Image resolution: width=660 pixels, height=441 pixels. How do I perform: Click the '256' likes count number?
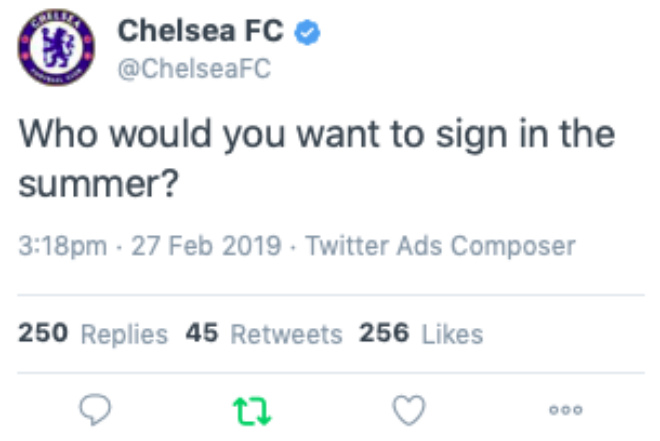384,334
